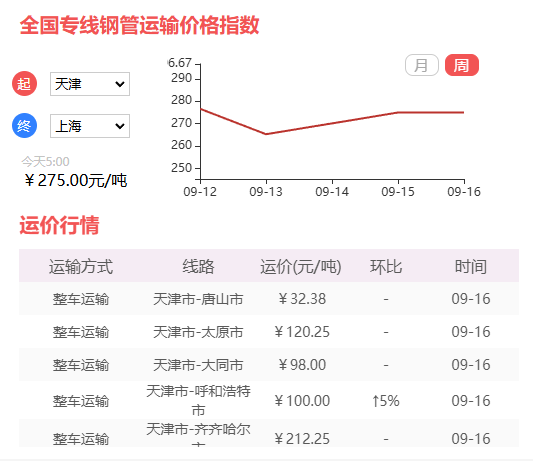The height and width of the screenshot is (461, 533).
Task: Switch chart to 周 weekly view
Action: coord(462,65)
